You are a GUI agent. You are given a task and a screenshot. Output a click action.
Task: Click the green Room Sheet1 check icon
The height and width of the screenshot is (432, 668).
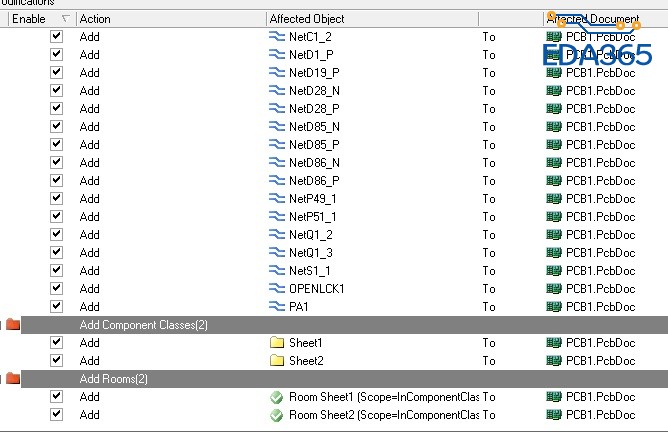click(278, 396)
